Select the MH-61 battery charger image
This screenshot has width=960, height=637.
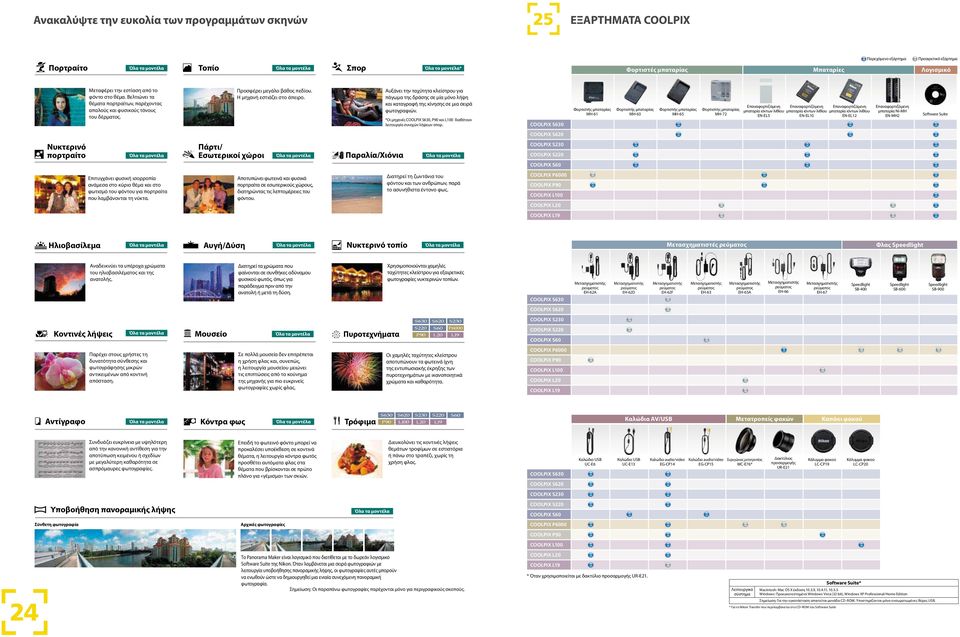click(593, 92)
